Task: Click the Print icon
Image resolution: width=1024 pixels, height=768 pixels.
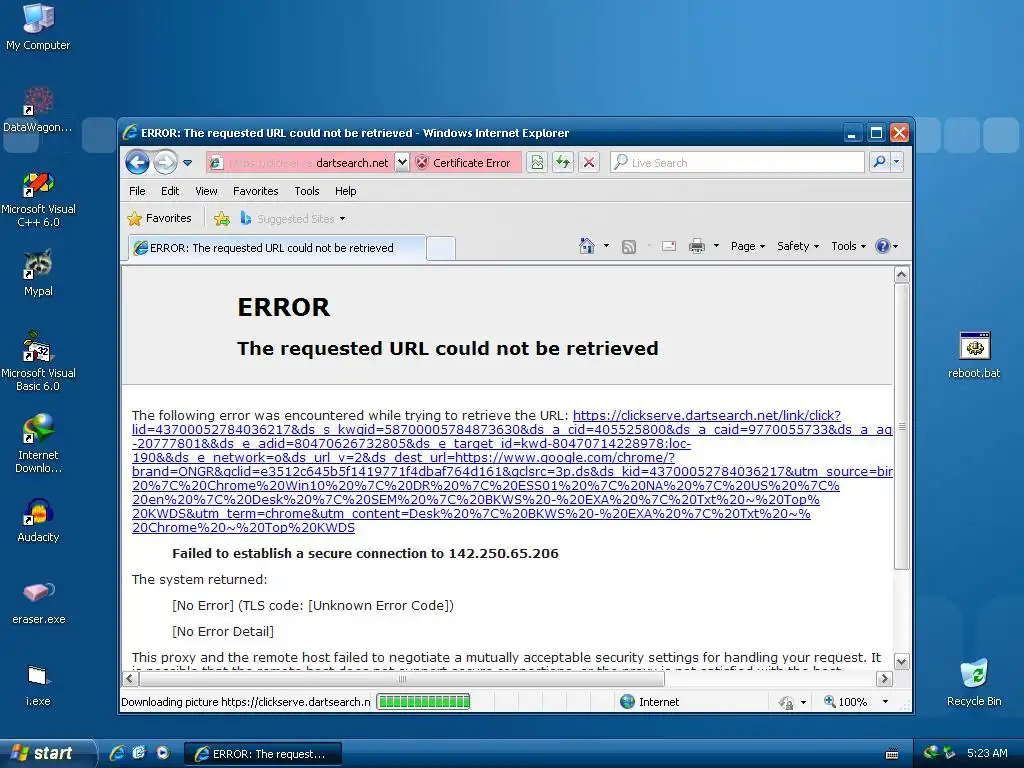Action: point(697,246)
